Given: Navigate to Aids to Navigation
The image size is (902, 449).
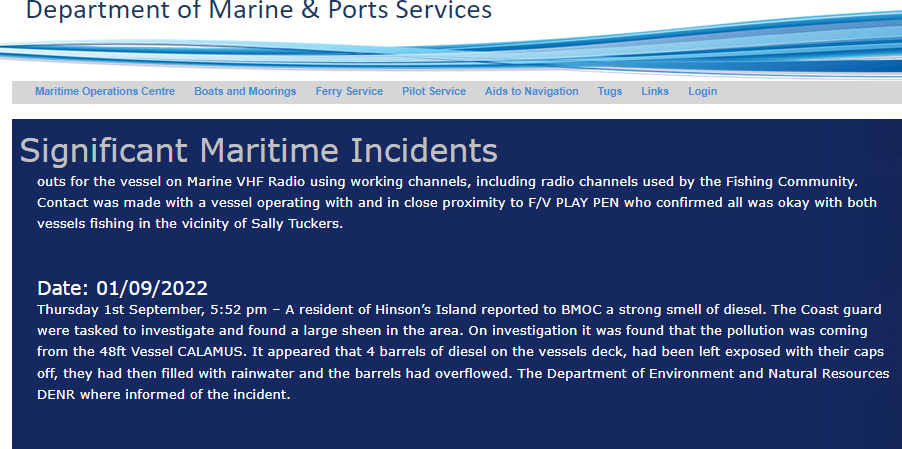Looking at the screenshot, I should 532,91.
